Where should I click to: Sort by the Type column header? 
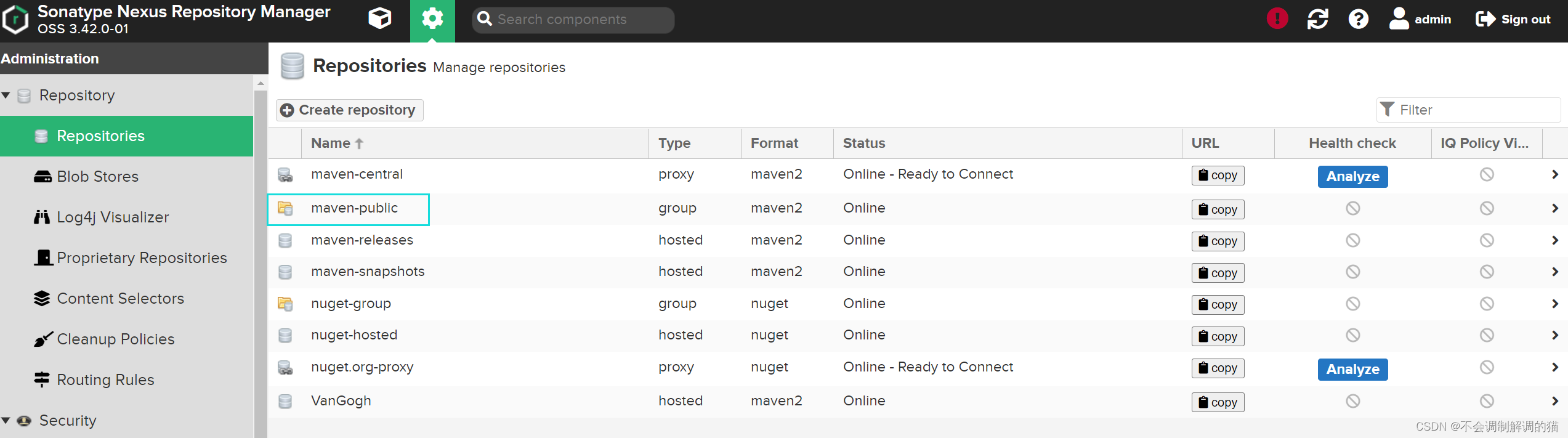[x=695, y=143]
